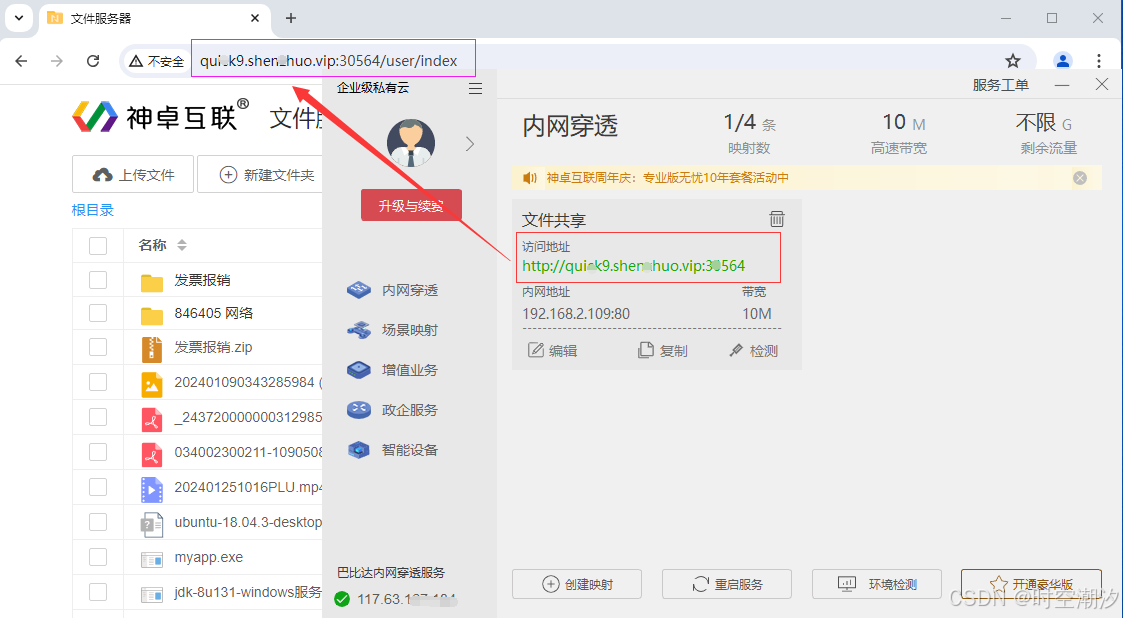This screenshot has width=1123, height=618.
Task: Bookmark page with the star icon
Action: (x=1013, y=61)
